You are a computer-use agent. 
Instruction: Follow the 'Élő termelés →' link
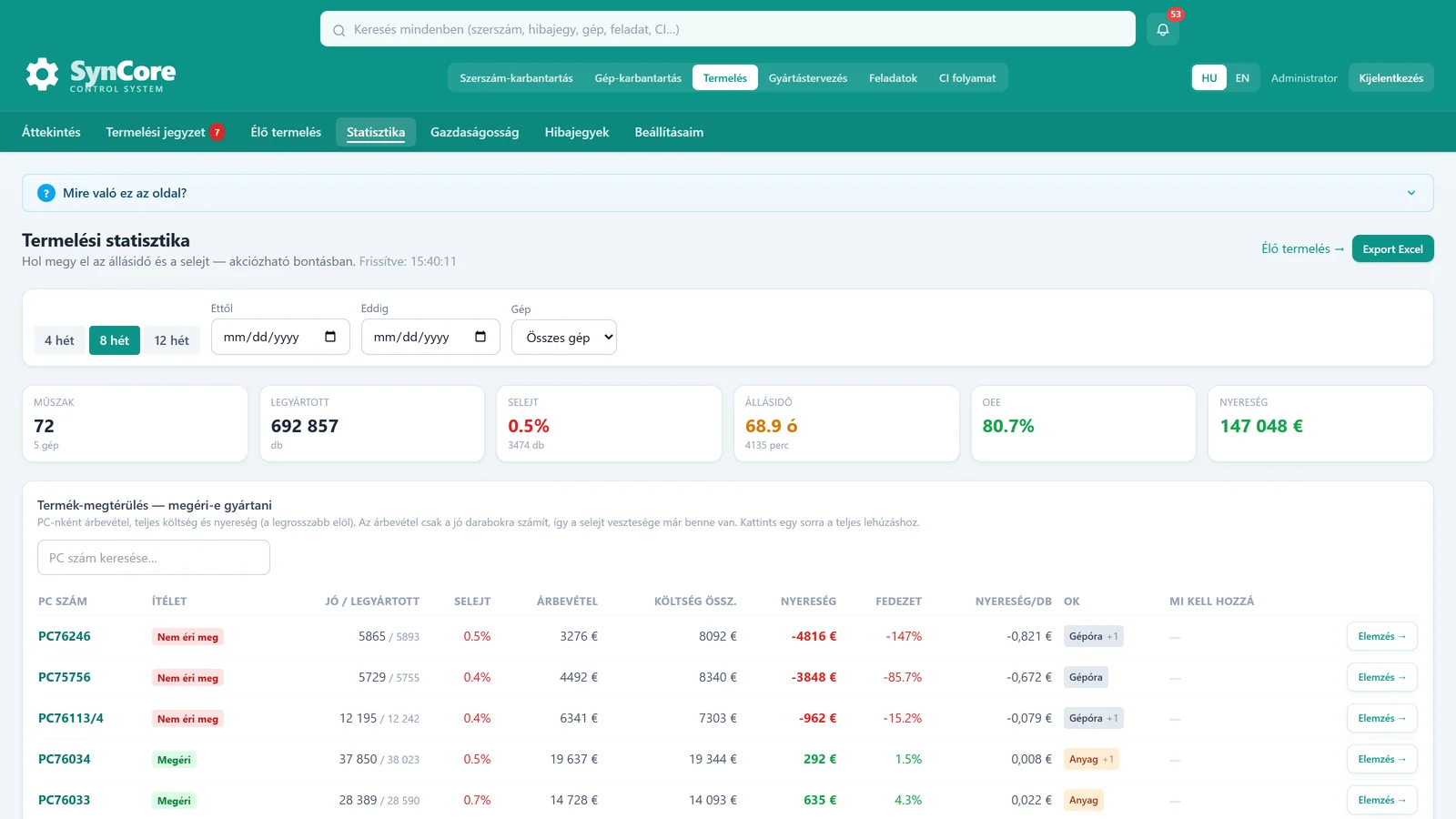coord(1302,248)
